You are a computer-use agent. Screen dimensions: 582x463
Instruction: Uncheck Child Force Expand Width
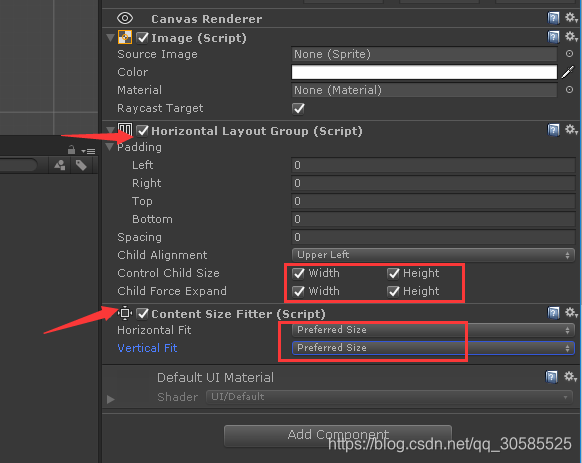click(x=298, y=291)
